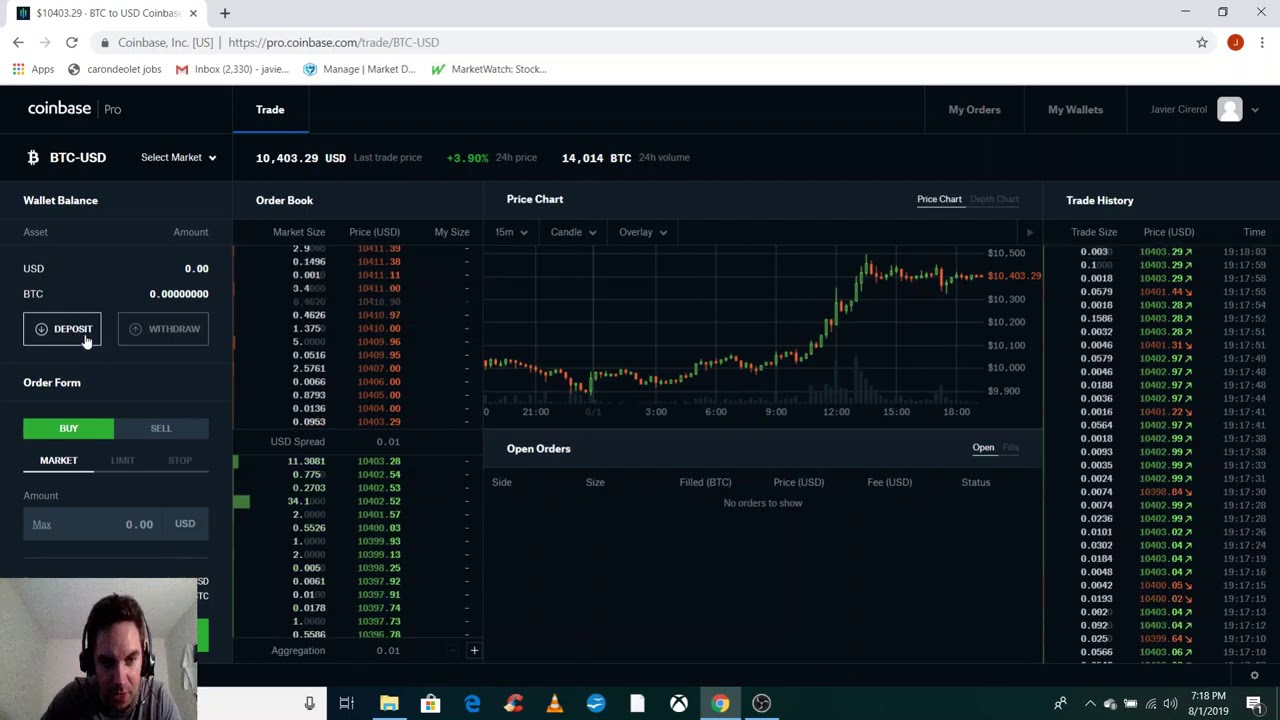Image resolution: width=1280 pixels, height=720 pixels.
Task: Open the MarketWatch bookmark
Action: (x=489, y=69)
